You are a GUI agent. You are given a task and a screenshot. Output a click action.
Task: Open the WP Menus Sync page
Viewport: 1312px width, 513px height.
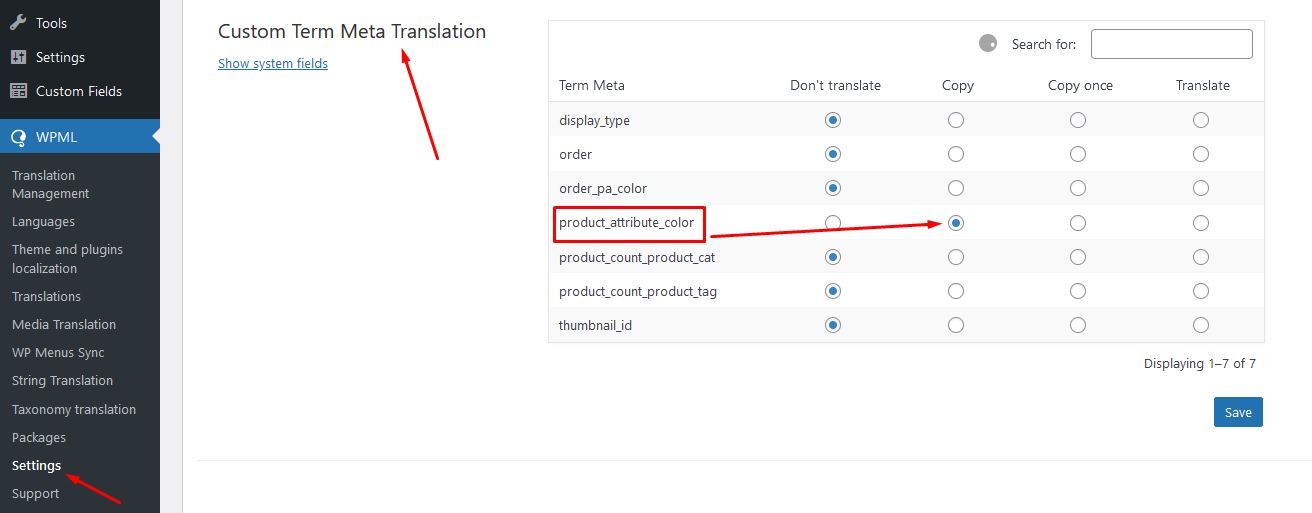coord(58,352)
